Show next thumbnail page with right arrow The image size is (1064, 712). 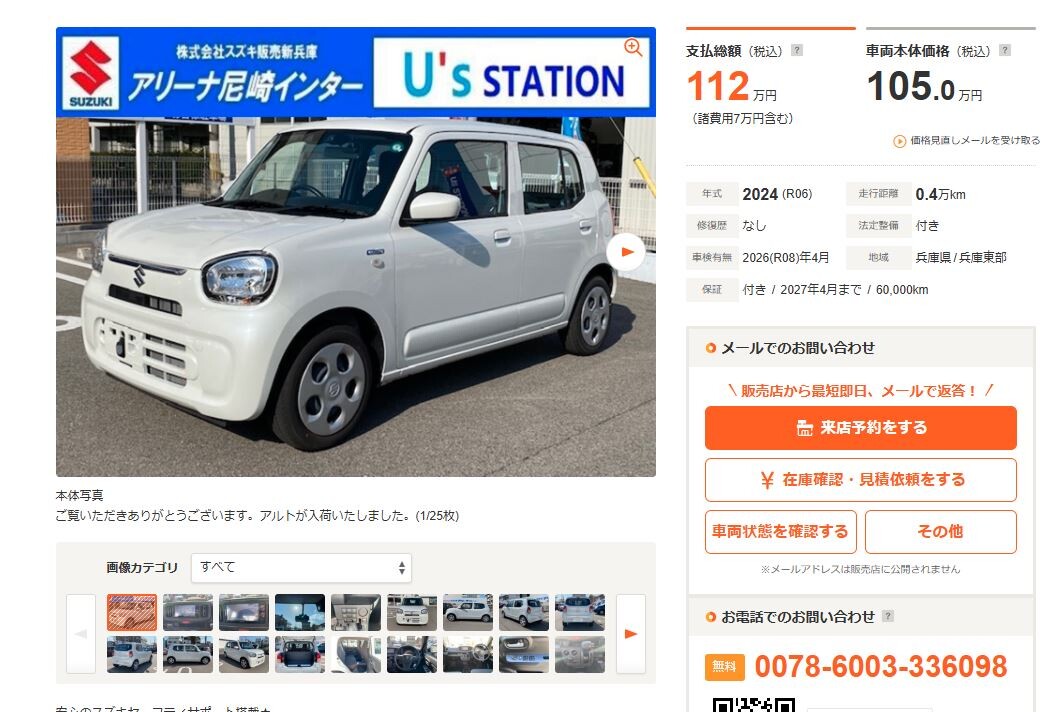[630, 634]
